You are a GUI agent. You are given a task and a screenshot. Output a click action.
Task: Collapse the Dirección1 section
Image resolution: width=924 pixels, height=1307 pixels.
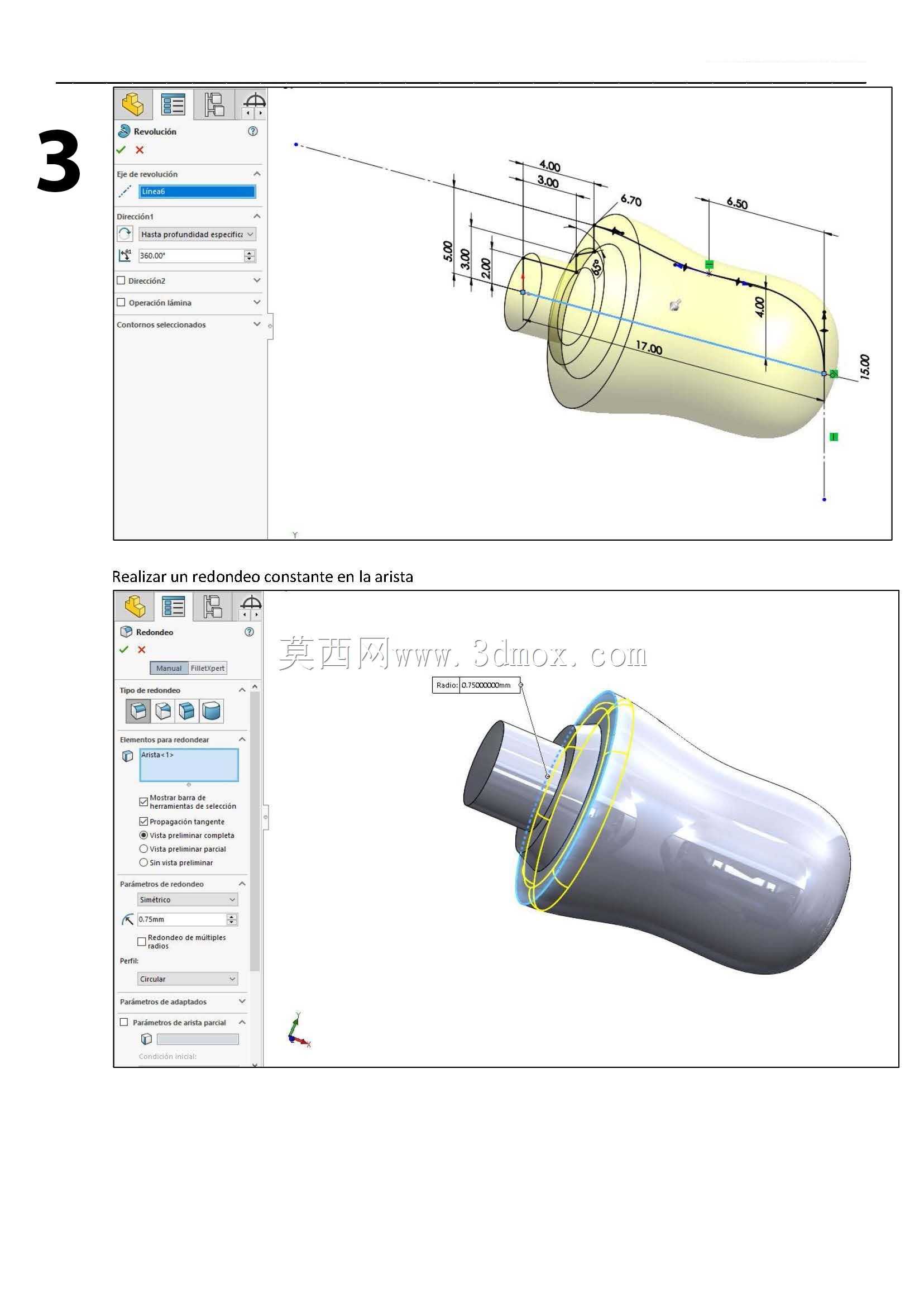(x=257, y=216)
